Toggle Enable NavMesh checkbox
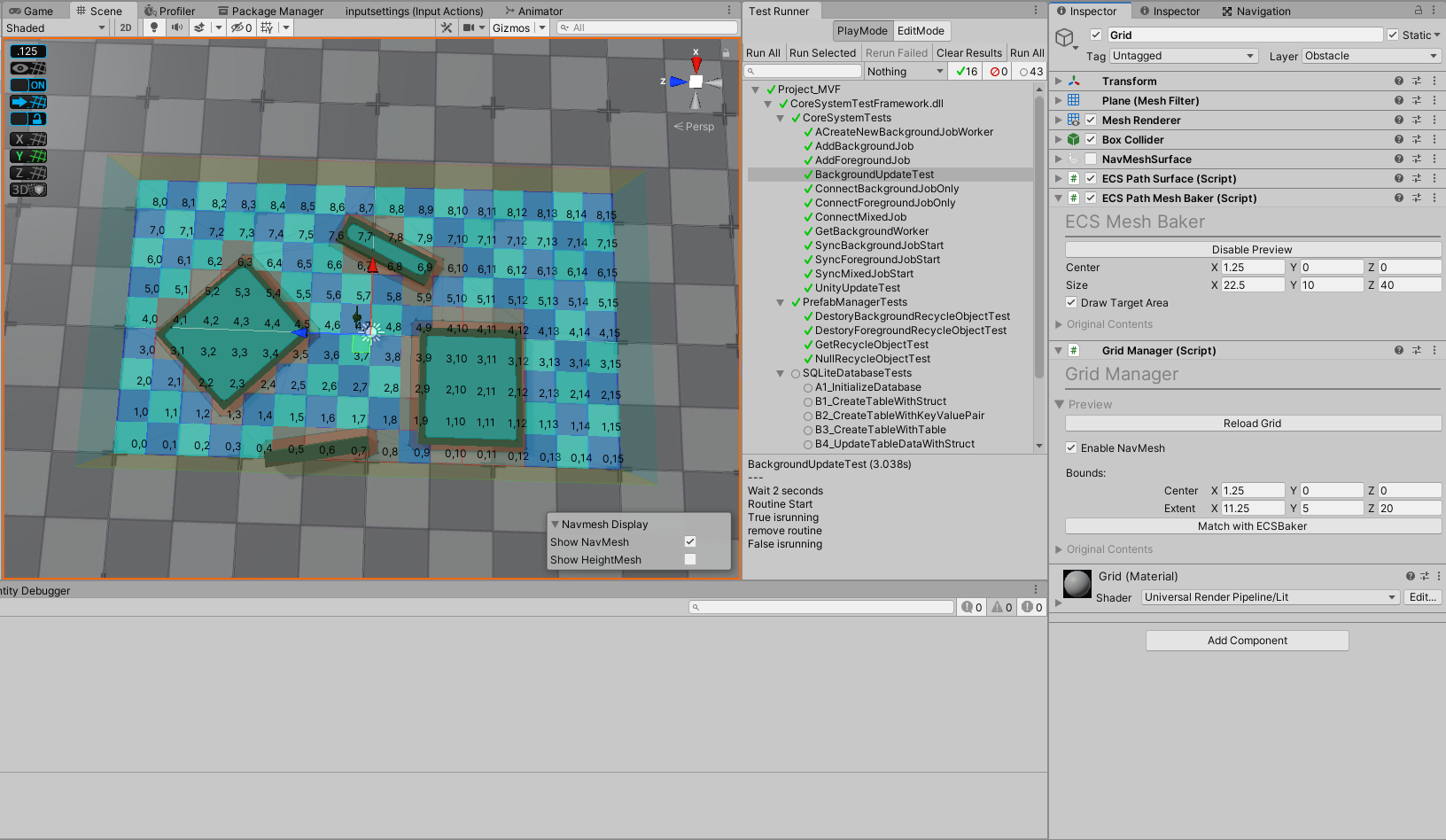Image resolution: width=1446 pixels, height=840 pixels. click(x=1071, y=447)
